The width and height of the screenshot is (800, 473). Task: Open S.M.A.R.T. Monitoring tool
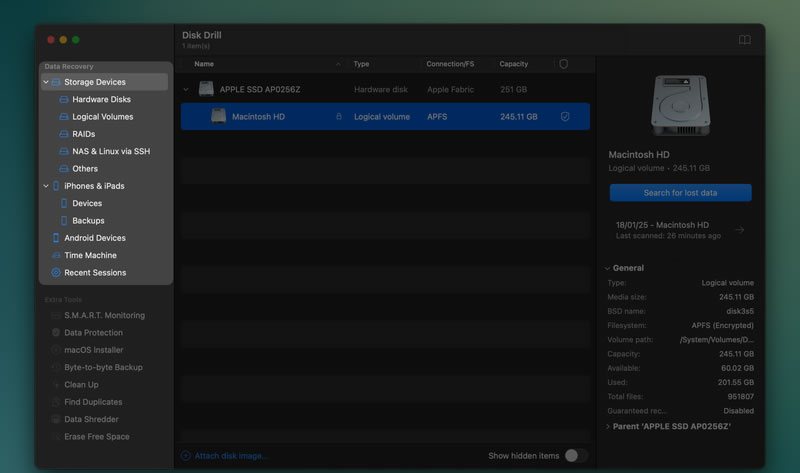pyautogui.click(x=105, y=316)
